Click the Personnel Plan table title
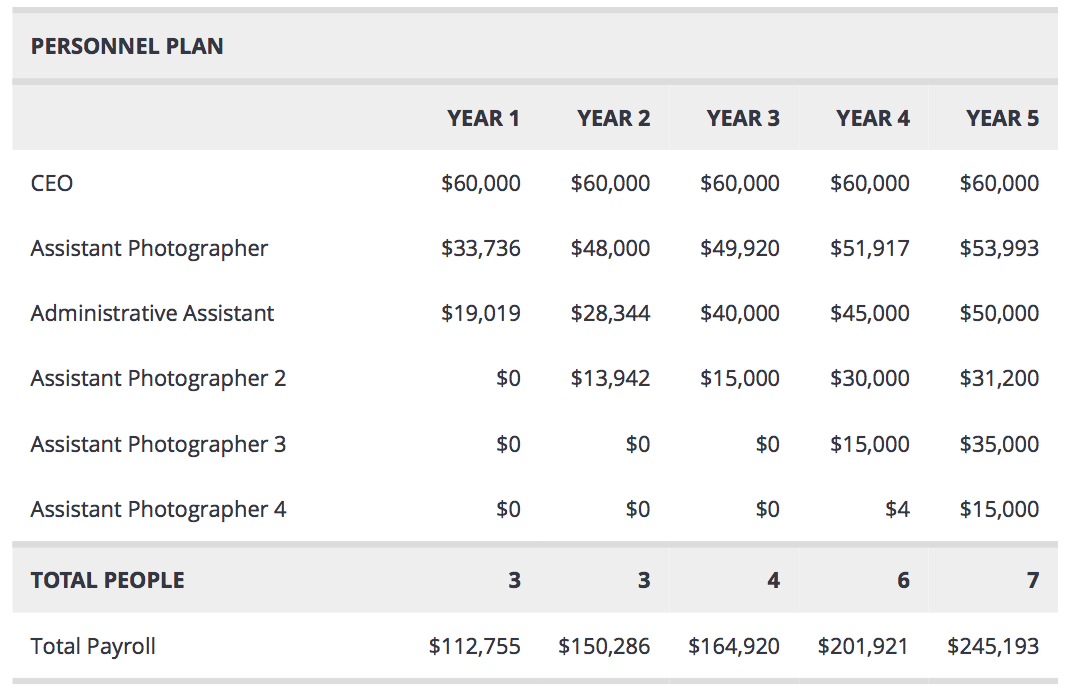This screenshot has width=1072, height=699. pos(127,46)
